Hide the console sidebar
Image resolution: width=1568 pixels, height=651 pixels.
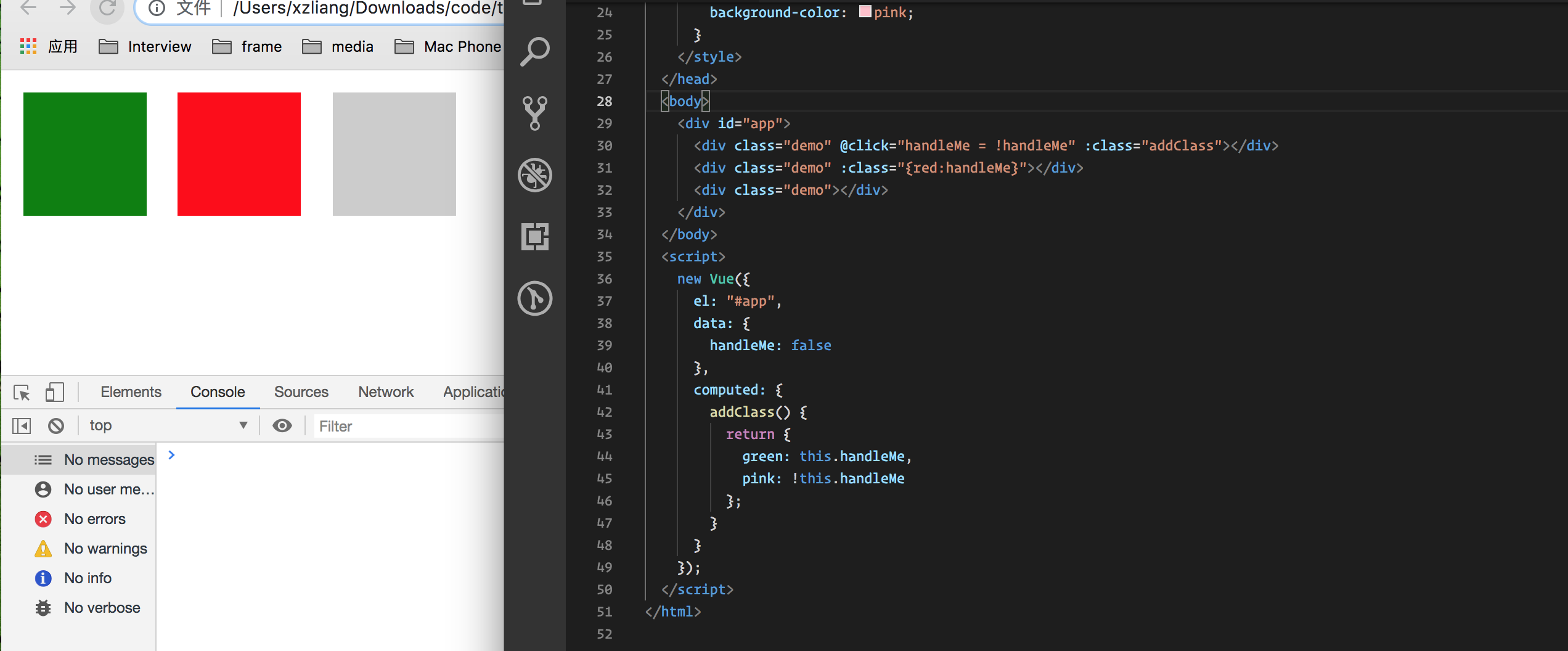(x=22, y=426)
